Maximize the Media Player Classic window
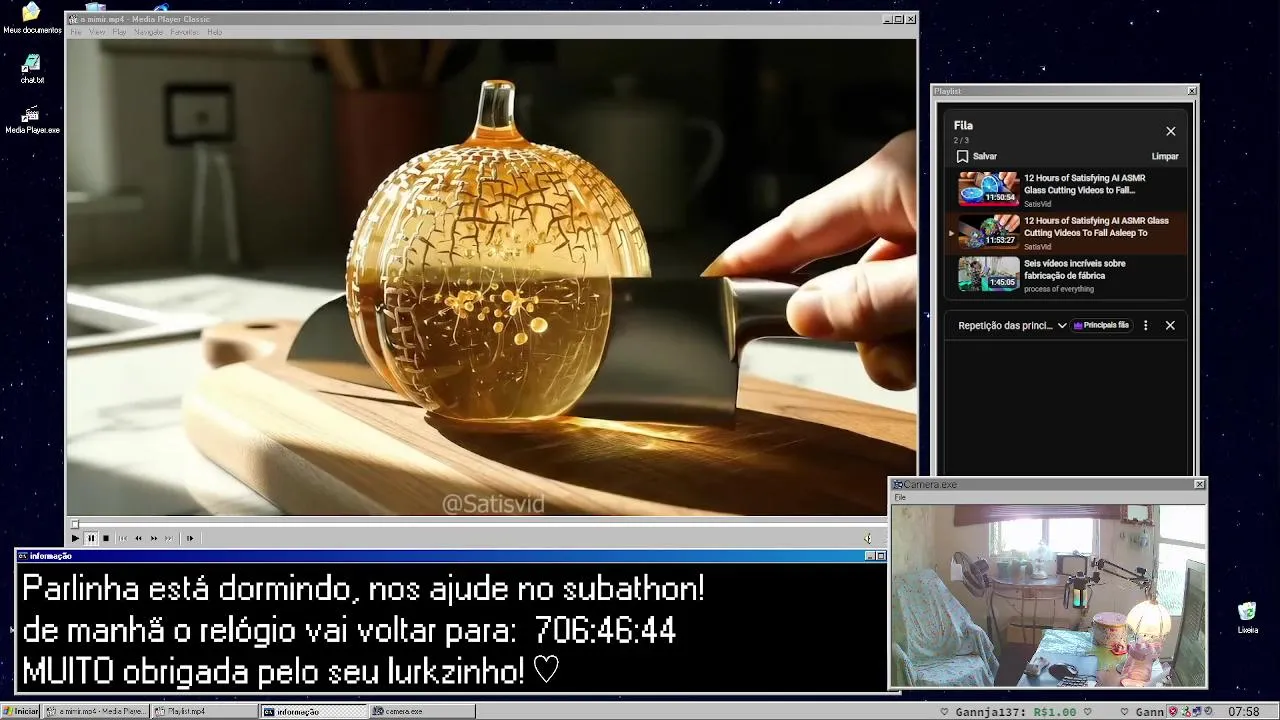The width and height of the screenshot is (1280, 720). (x=898, y=19)
